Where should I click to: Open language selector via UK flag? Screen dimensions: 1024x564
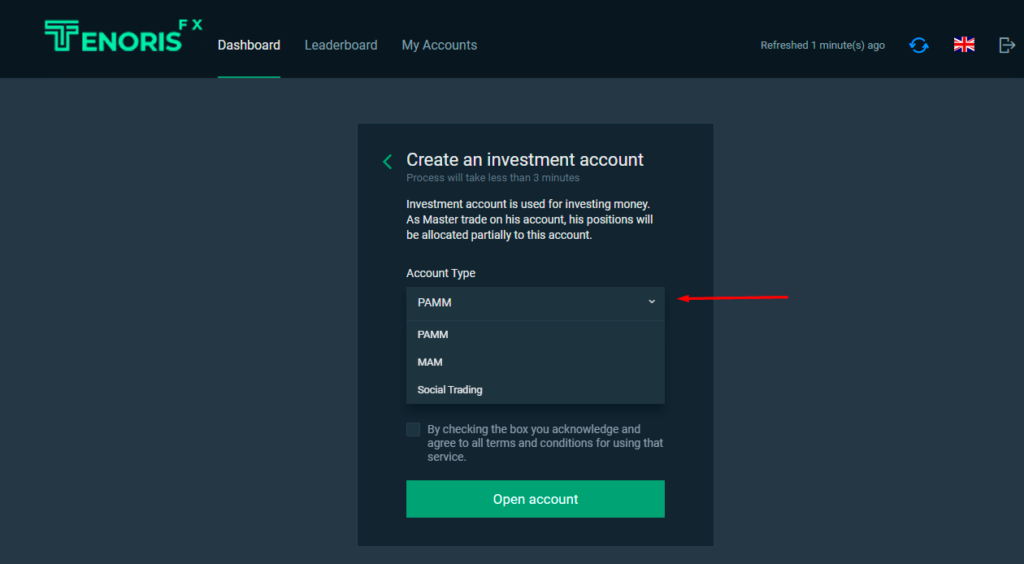pos(964,45)
